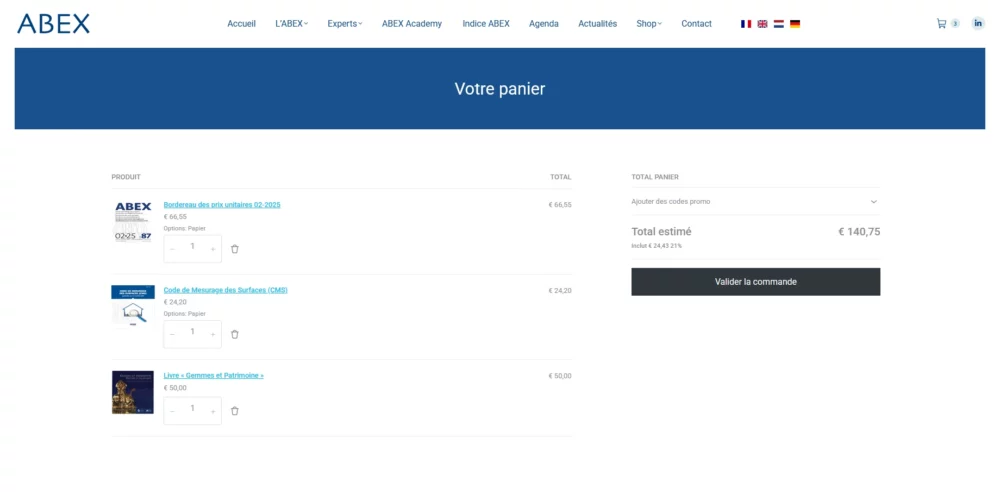Open the shopping cart icon in header
Image resolution: width=1000 pixels, height=500 pixels.
941,24
